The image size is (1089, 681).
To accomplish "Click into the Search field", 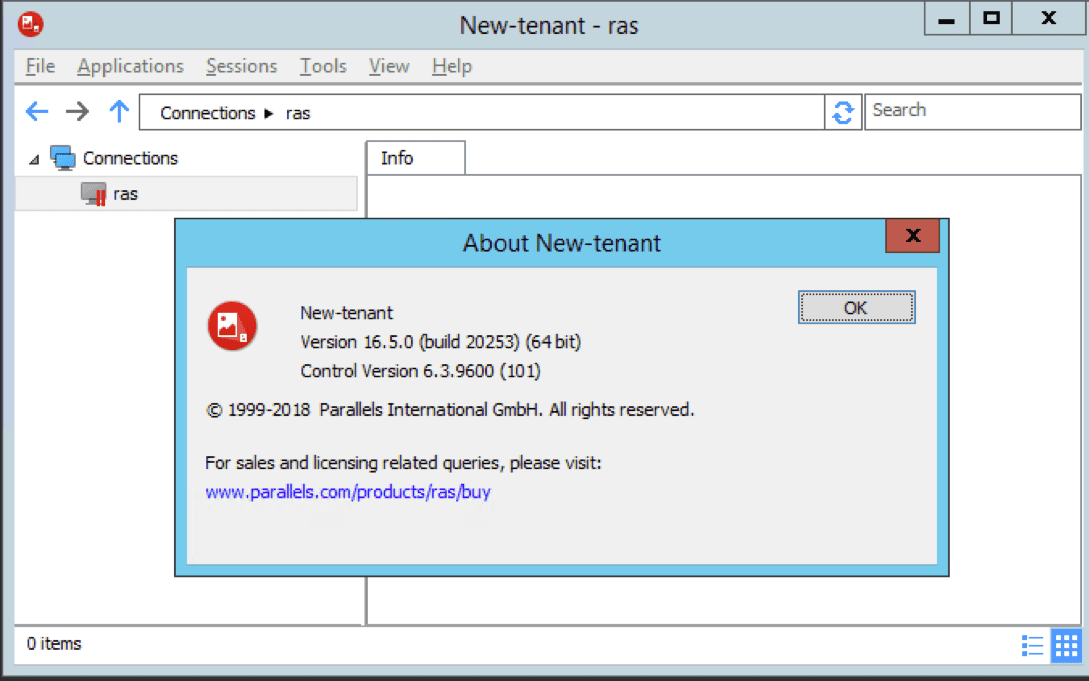I will coord(972,111).
